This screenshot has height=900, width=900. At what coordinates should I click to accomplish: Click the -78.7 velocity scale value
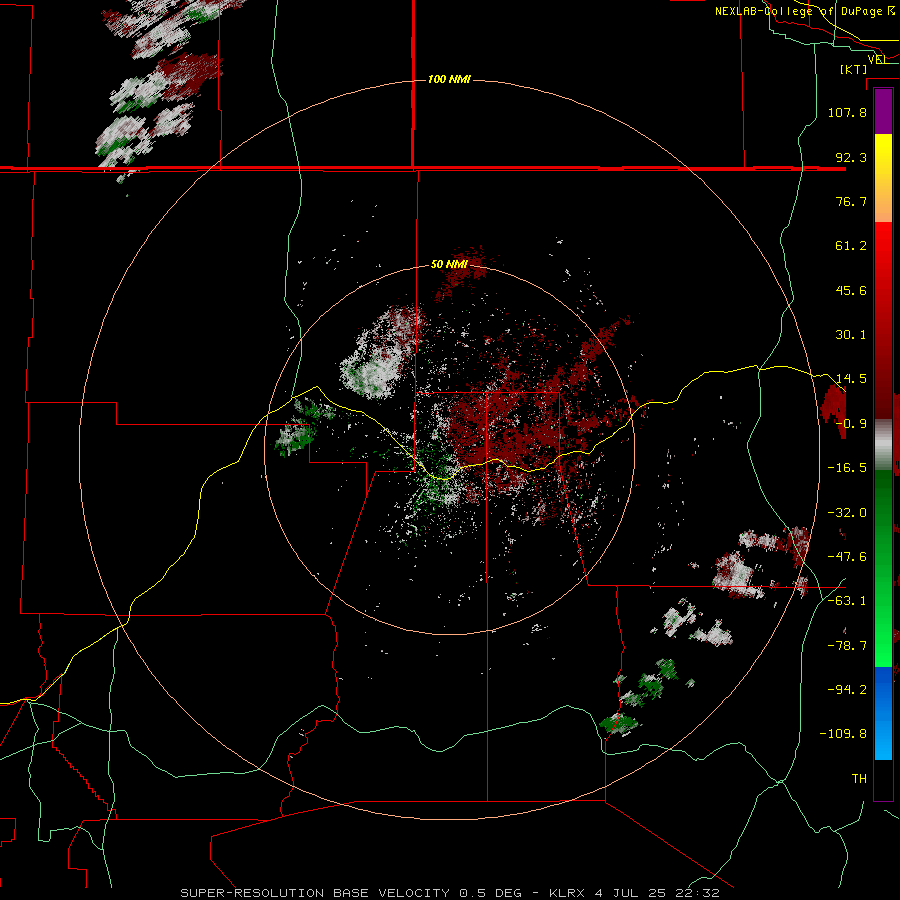coord(847,645)
